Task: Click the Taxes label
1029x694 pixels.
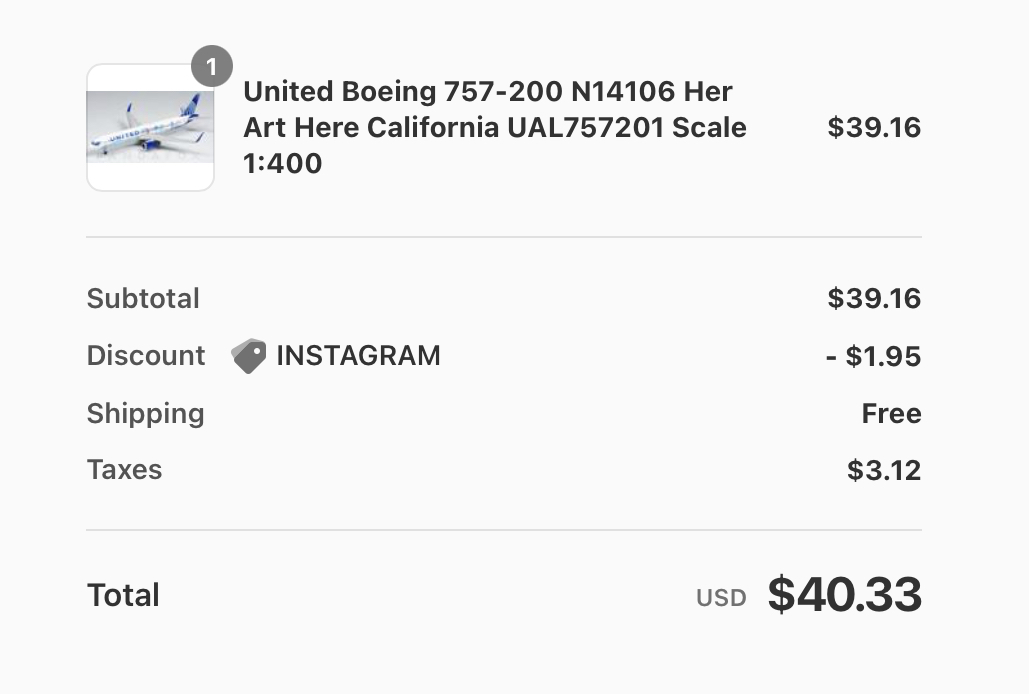Action: pyautogui.click(x=124, y=470)
